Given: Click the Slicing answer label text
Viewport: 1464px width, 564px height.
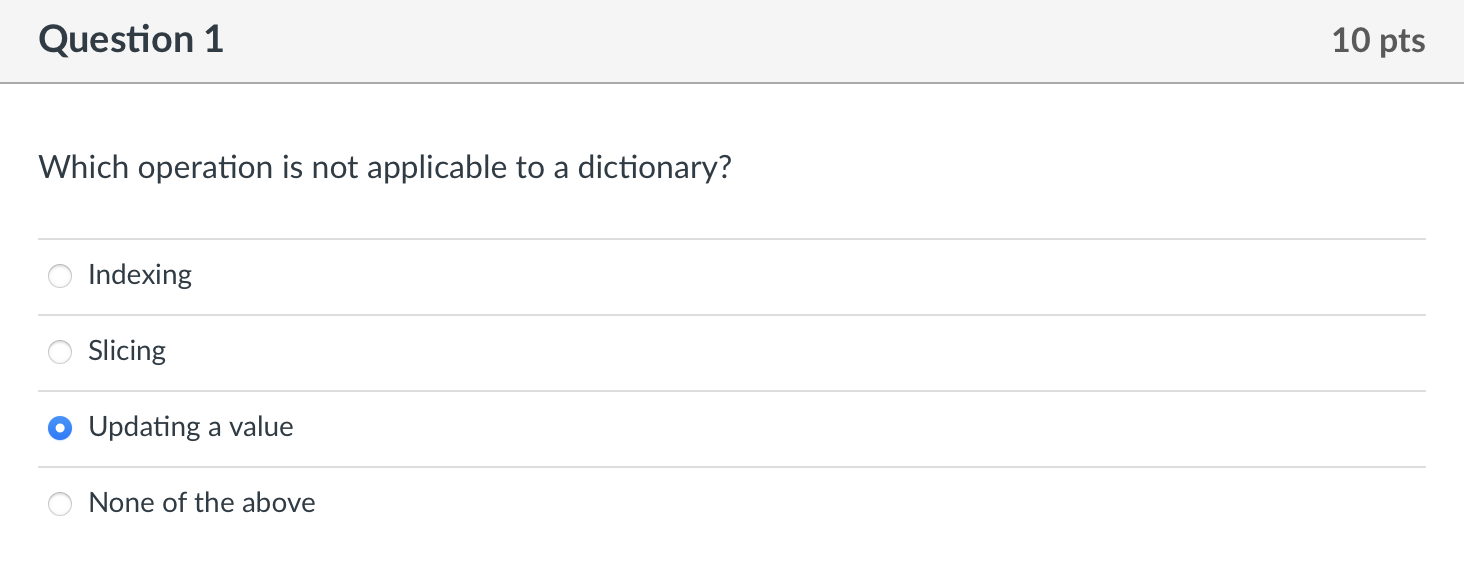Looking at the screenshot, I should click(x=127, y=351).
